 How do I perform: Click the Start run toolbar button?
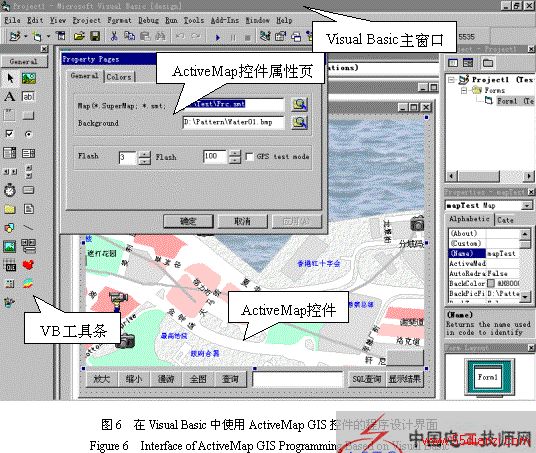pyautogui.click(x=218, y=37)
